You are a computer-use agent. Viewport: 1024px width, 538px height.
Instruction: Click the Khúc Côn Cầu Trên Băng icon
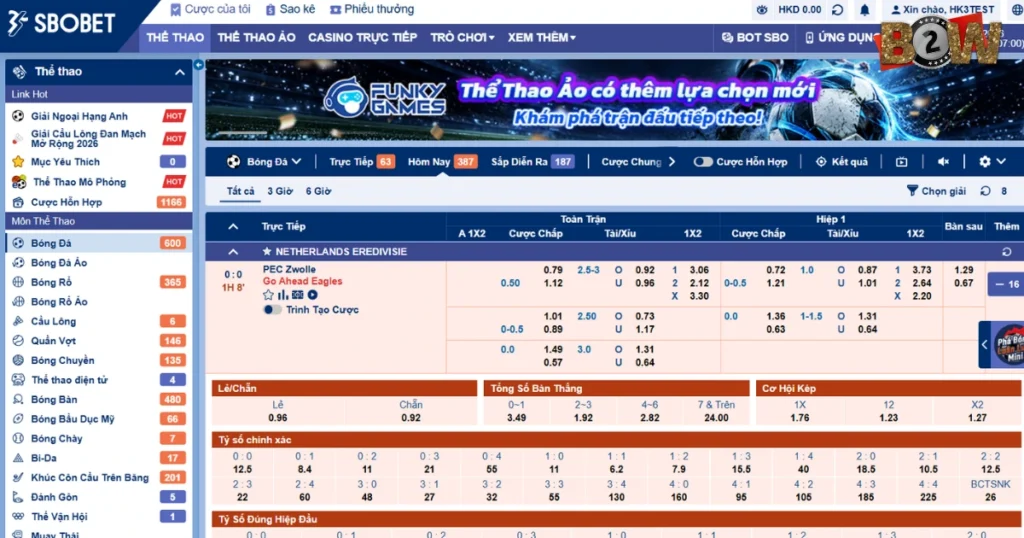(18, 477)
